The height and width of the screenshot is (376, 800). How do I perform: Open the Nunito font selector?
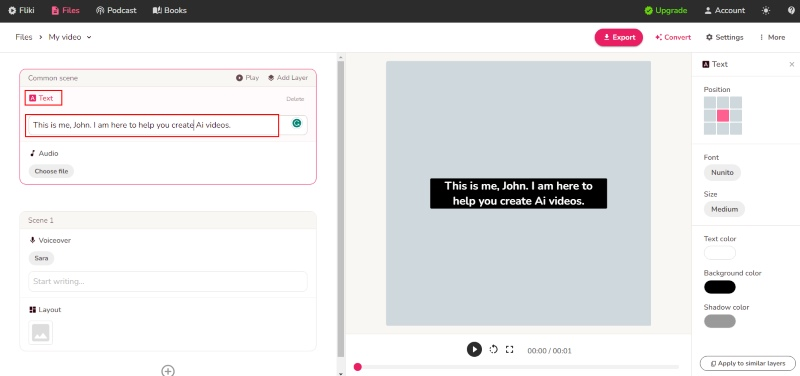click(x=722, y=172)
